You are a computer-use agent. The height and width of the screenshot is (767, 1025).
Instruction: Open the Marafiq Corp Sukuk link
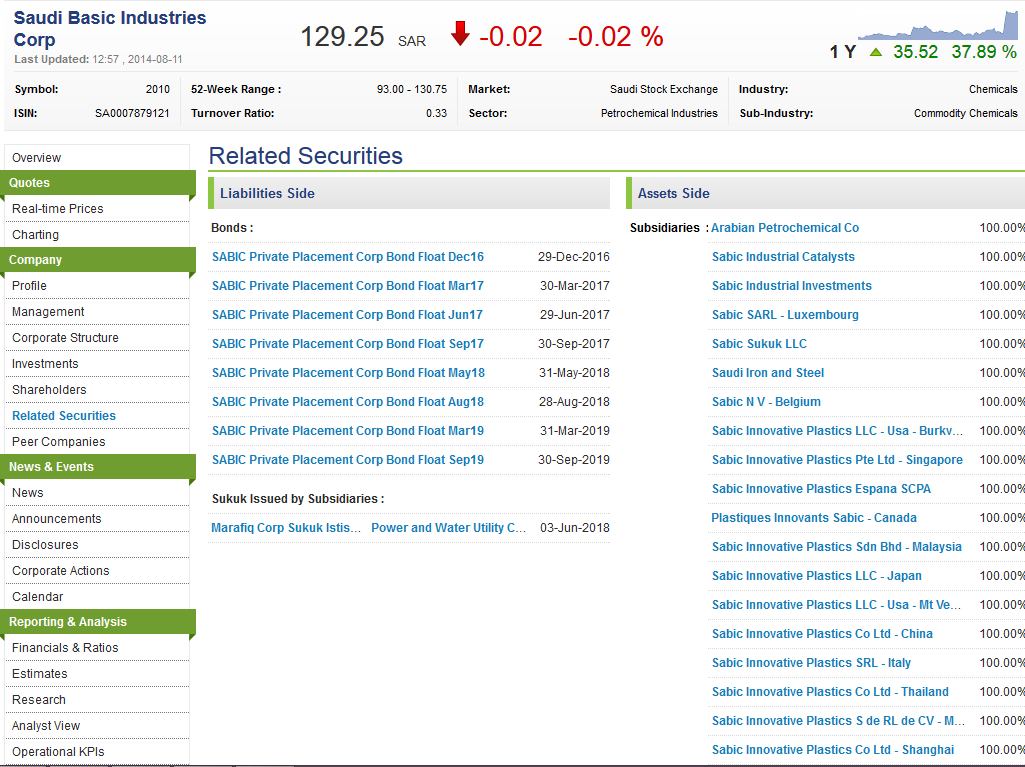pos(286,528)
